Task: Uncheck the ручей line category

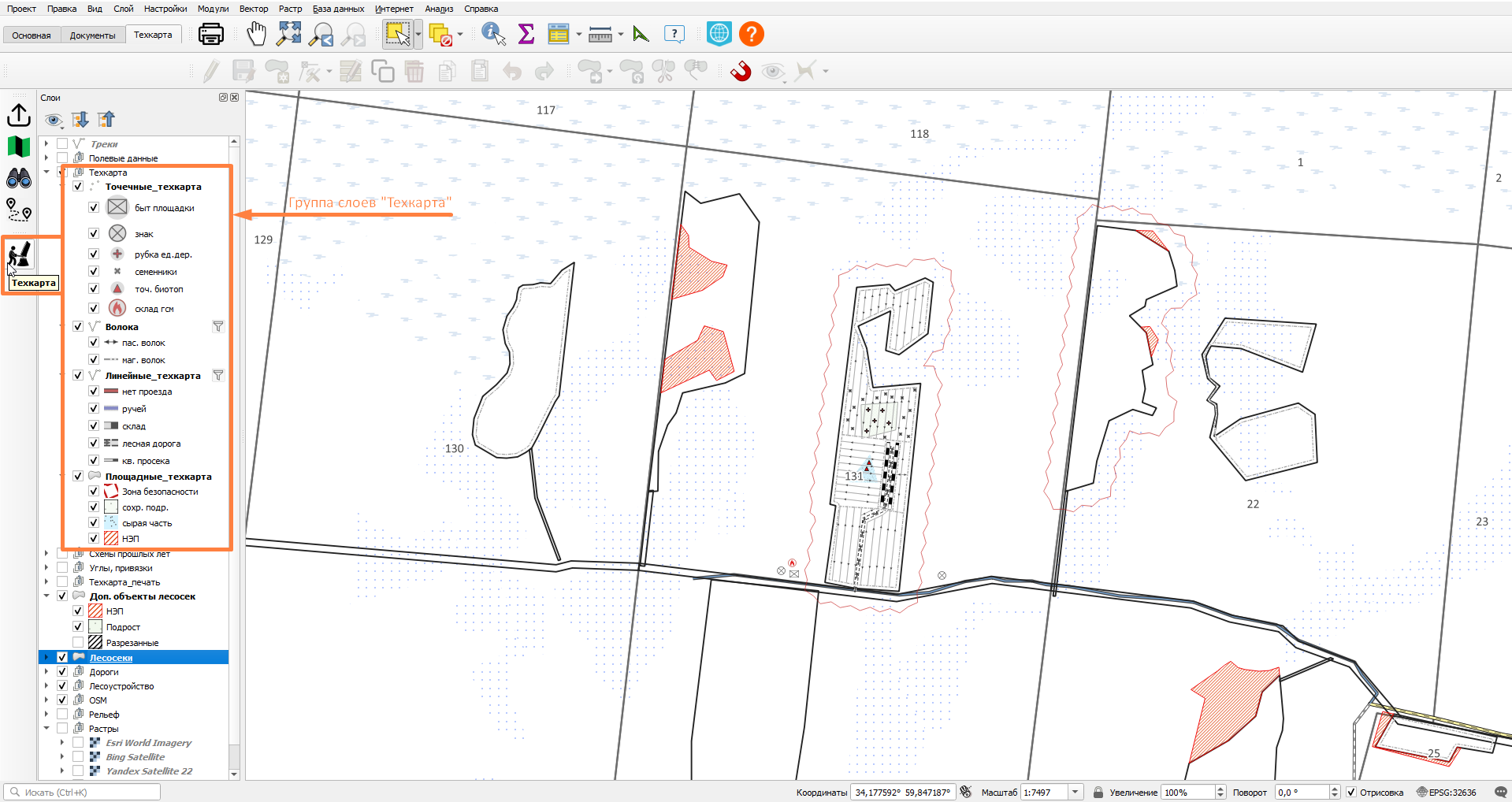Action: pyautogui.click(x=94, y=408)
